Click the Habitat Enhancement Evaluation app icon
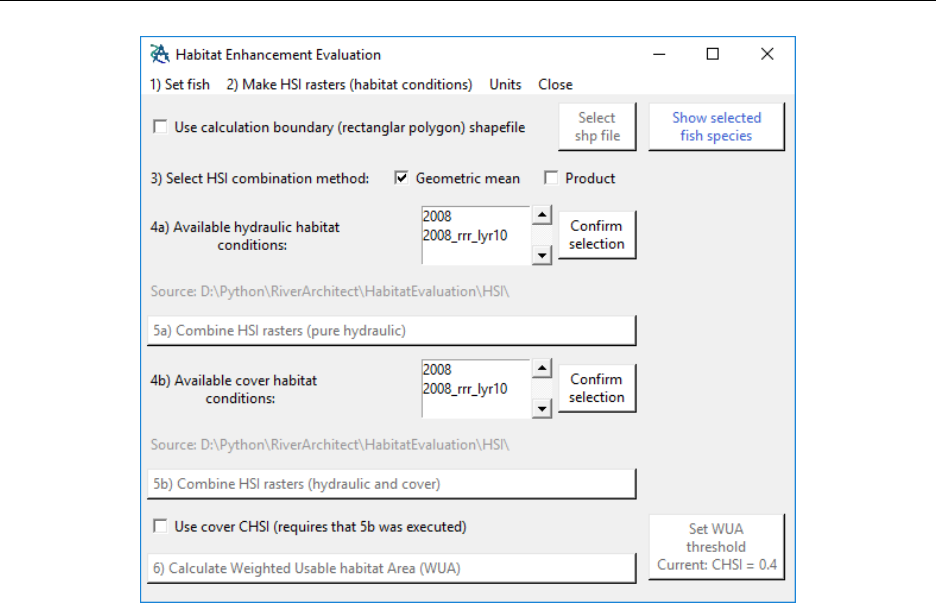The width and height of the screenshot is (936, 603). [x=159, y=54]
